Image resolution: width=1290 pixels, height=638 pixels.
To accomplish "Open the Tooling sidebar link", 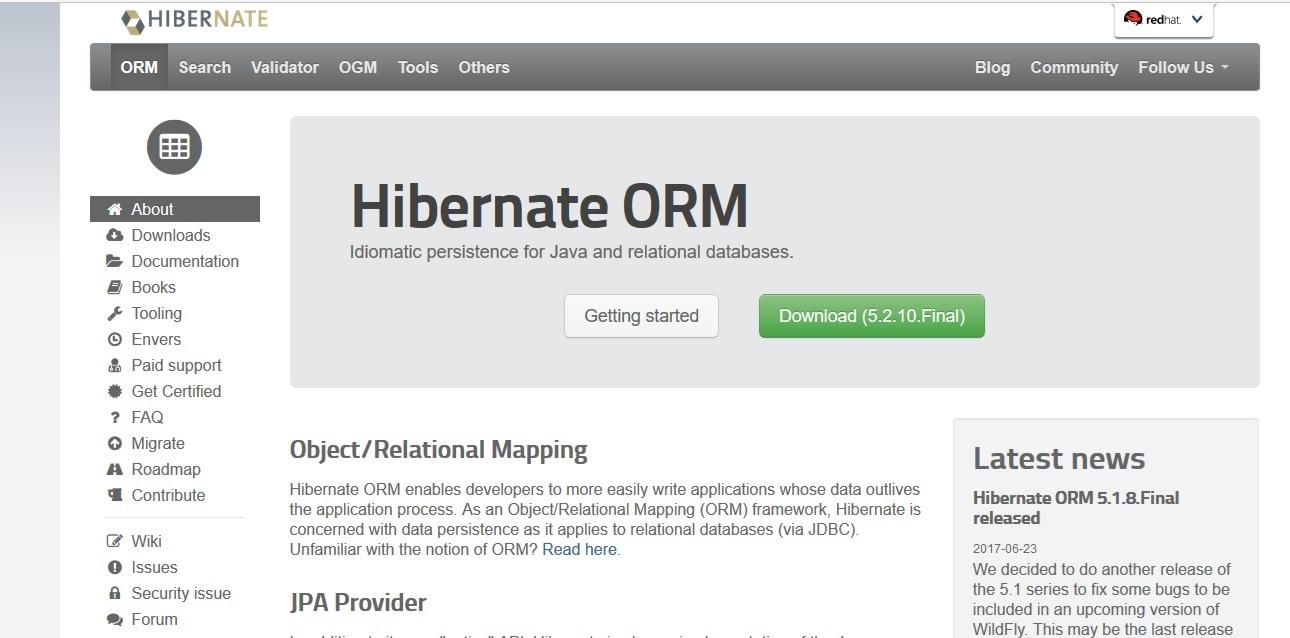I will [x=157, y=313].
